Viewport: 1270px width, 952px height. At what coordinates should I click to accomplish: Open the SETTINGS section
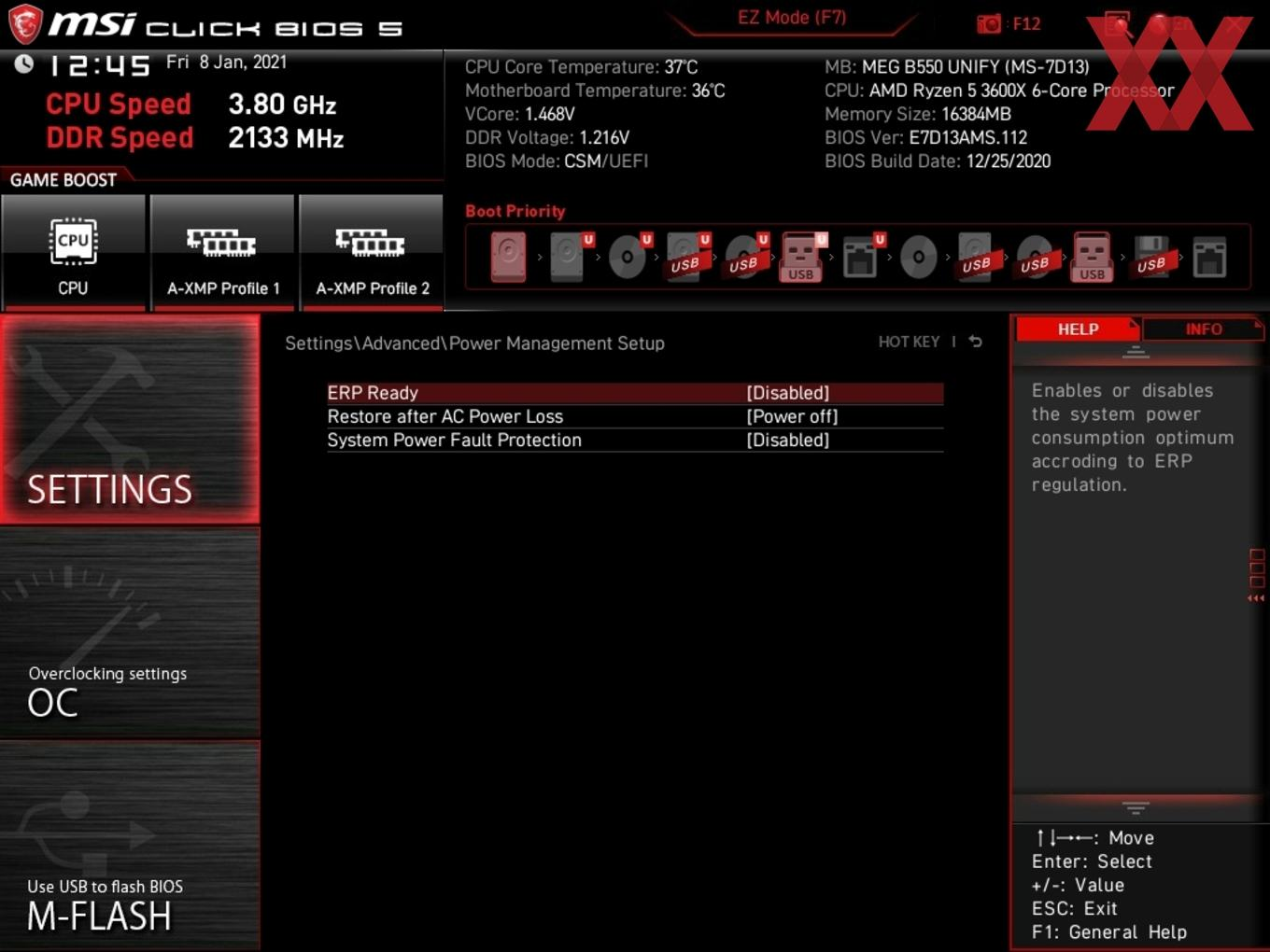[130, 419]
